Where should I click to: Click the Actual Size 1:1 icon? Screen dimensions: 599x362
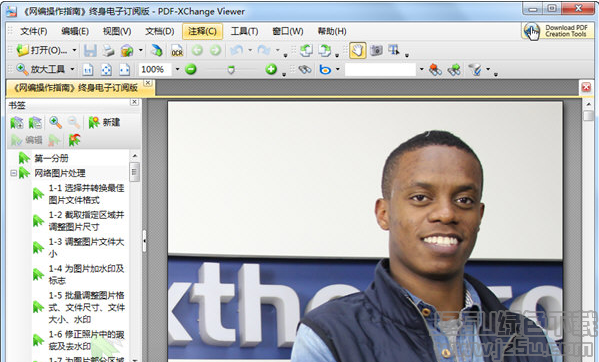tap(88, 69)
